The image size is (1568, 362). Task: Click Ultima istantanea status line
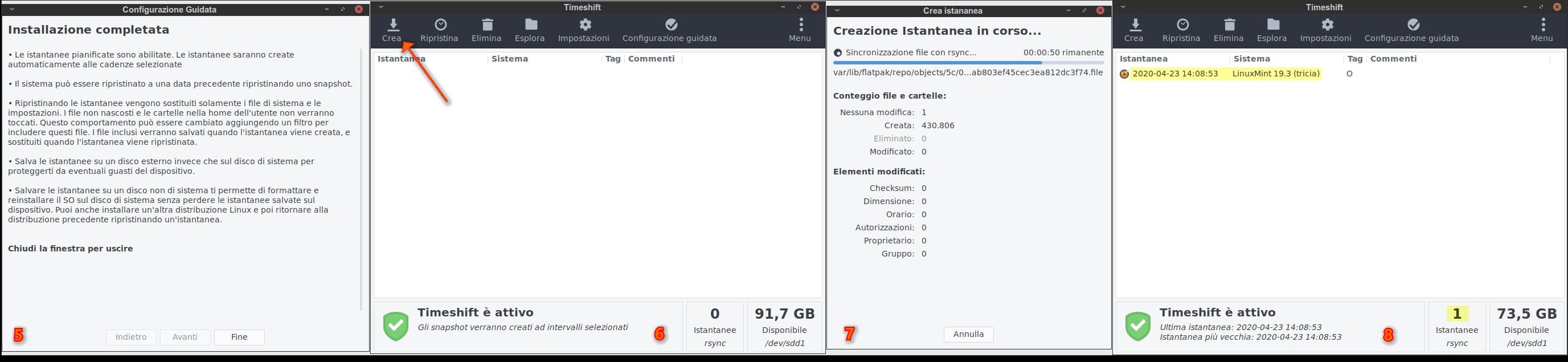1241,327
